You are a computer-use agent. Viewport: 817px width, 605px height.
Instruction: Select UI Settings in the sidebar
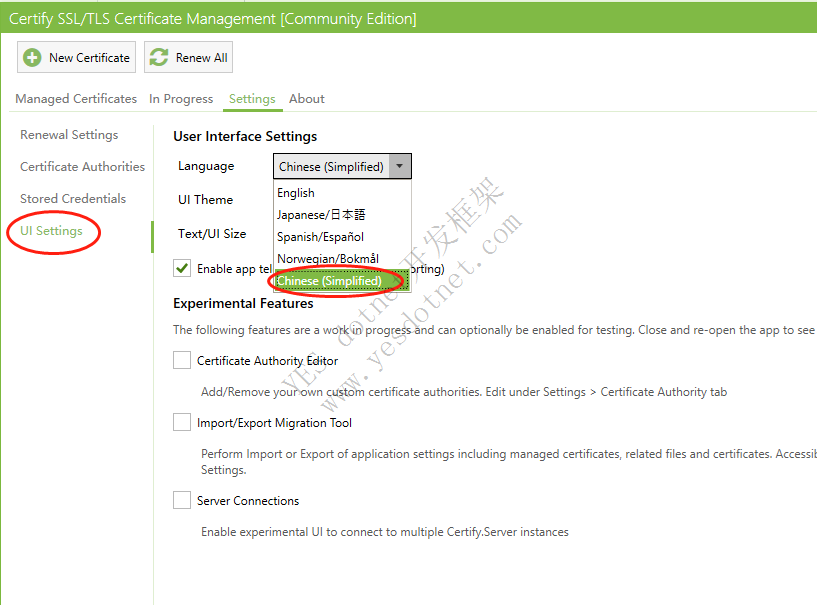point(51,231)
